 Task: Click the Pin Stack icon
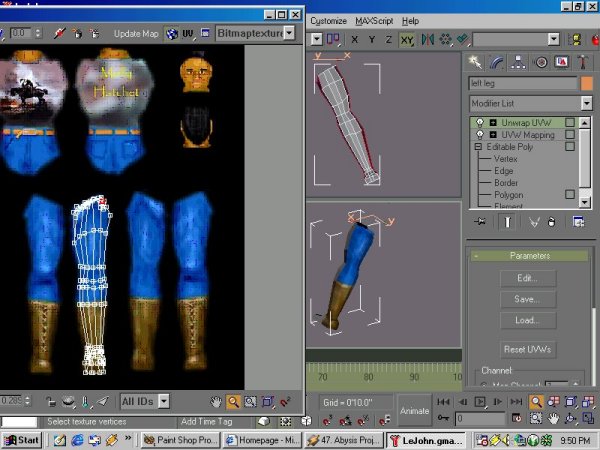tap(480, 222)
